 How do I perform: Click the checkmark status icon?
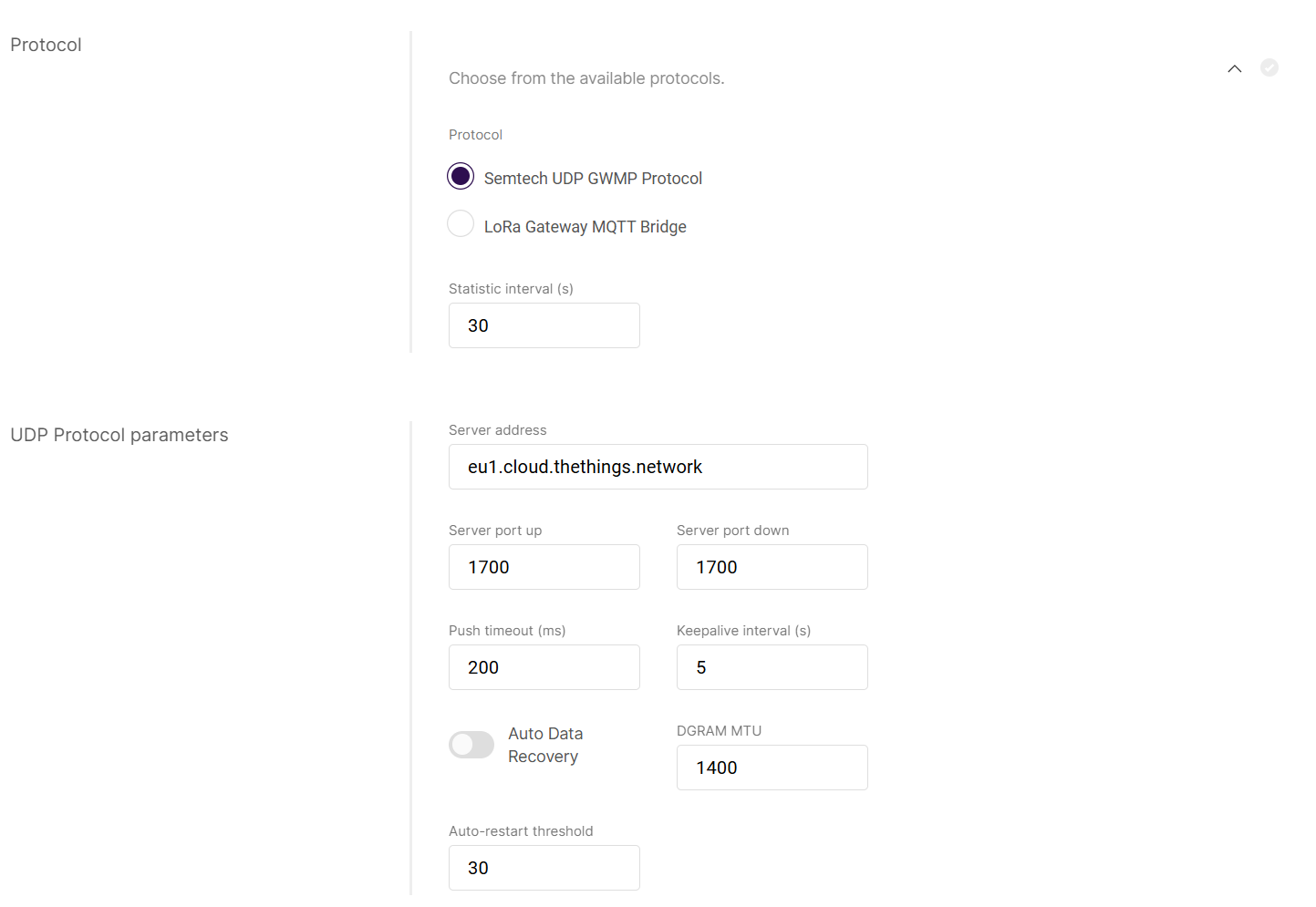[x=1269, y=67]
